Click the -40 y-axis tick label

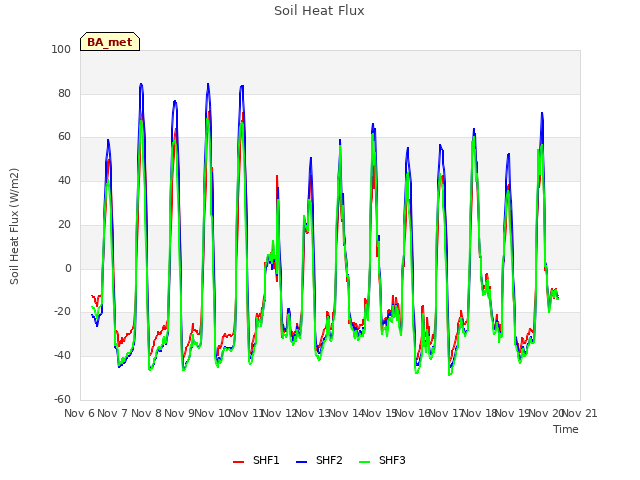tap(63, 356)
